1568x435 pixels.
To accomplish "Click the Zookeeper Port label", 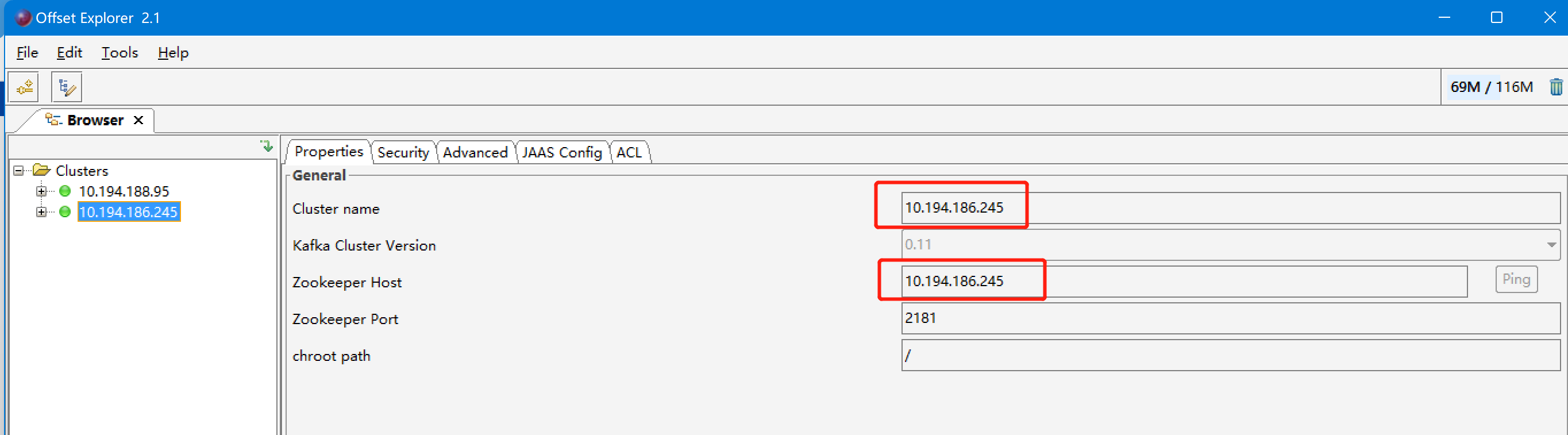I will click(x=345, y=319).
